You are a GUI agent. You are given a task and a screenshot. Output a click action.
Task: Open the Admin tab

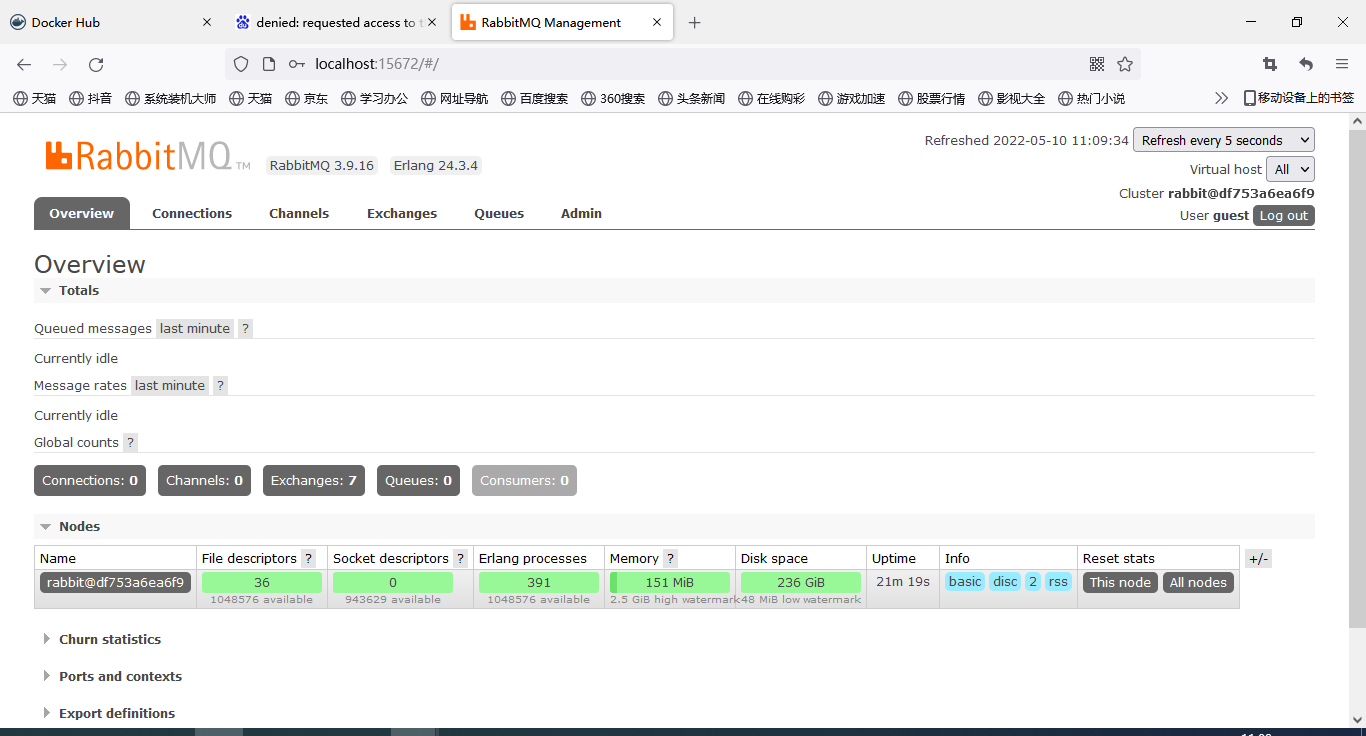pos(581,213)
